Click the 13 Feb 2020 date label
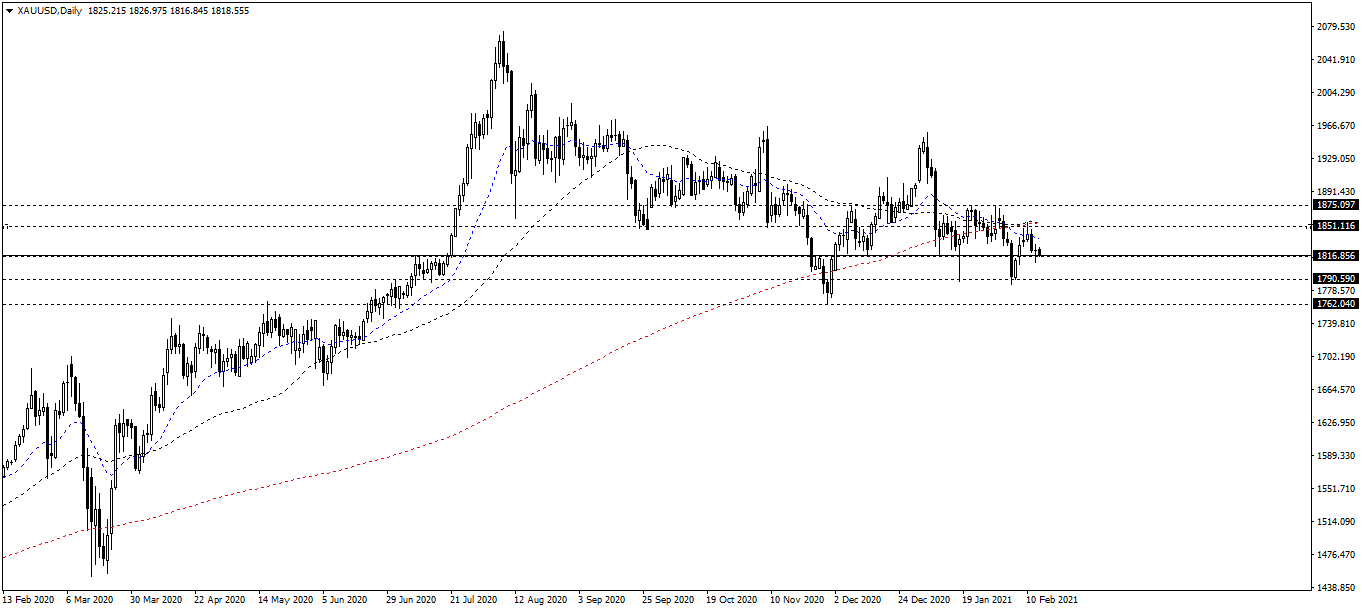This screenshot has height=611, width=1362. pos(29,601)
